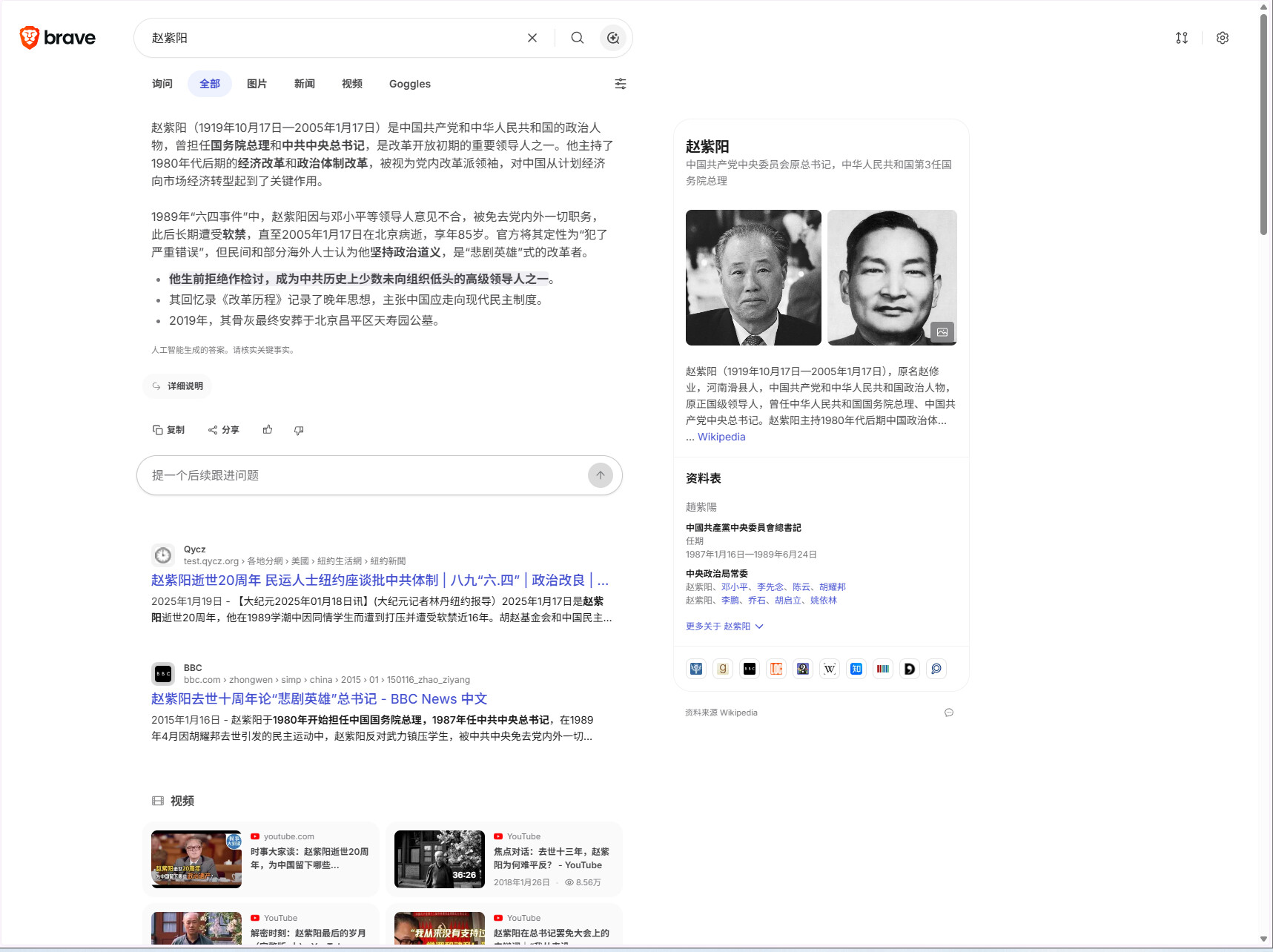
Task: Click the follow-up question input field
Action: tap(363, 475)
